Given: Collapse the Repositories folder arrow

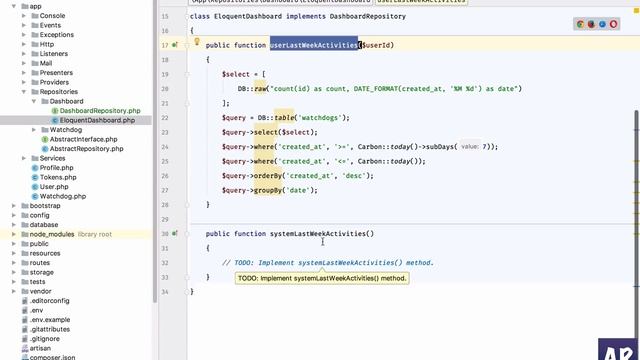Looking at the screenshot, I should click(24, 92).
